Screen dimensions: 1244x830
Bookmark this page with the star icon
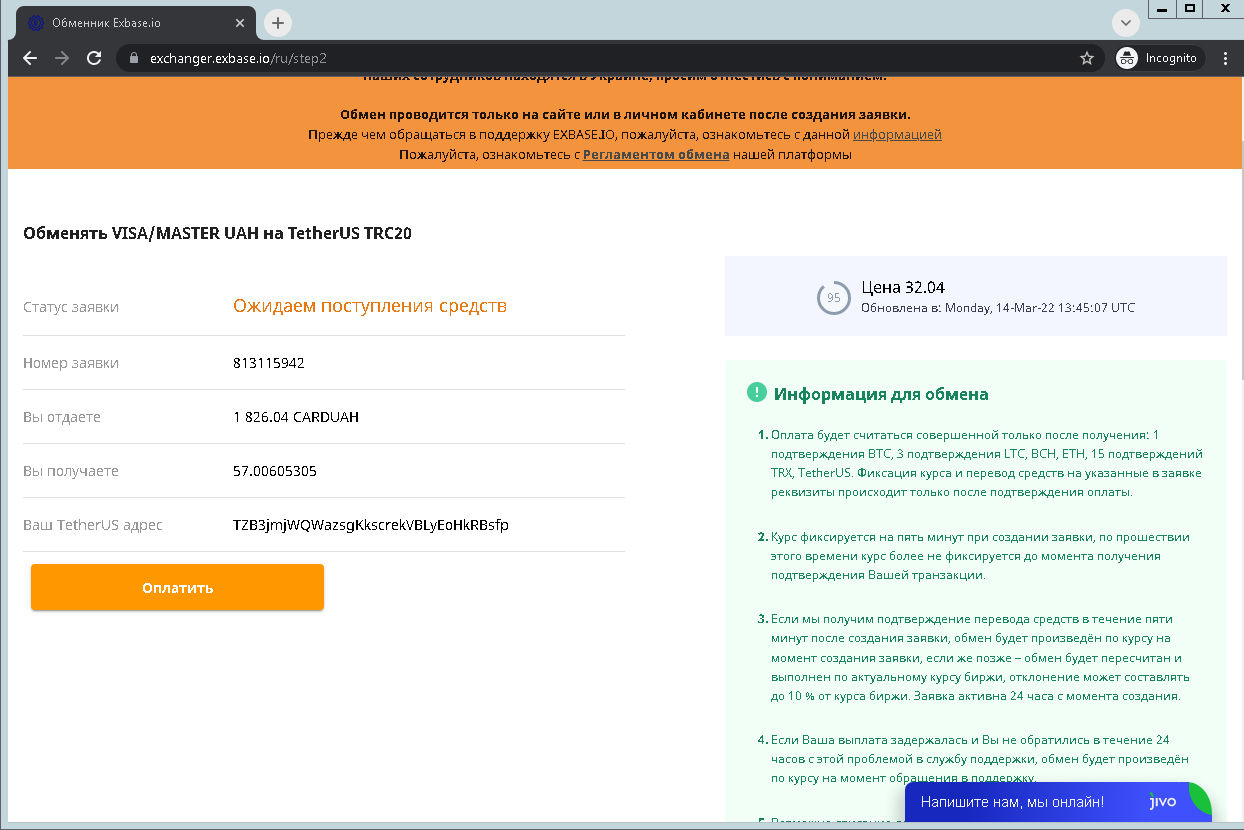(1087, 58)
